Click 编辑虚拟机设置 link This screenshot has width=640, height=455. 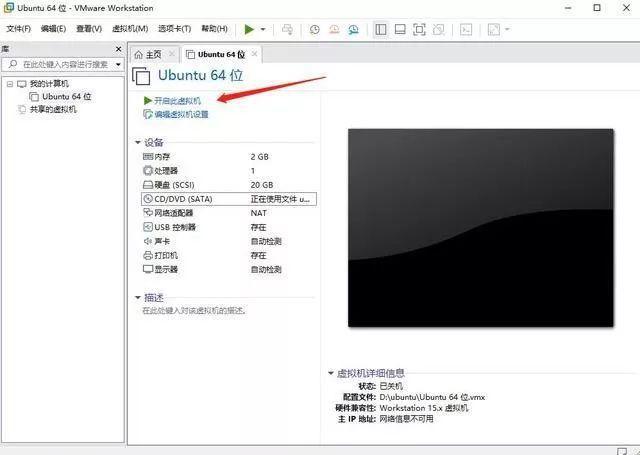click(181, 114)
